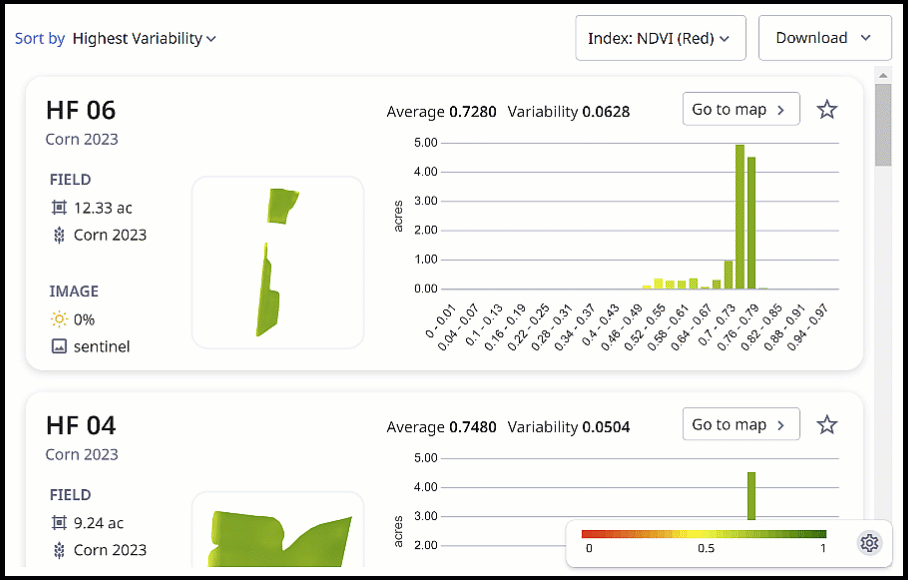Screen dimensions: 908x580
Task: Go to map for HF 06
Action: point(740,109)
